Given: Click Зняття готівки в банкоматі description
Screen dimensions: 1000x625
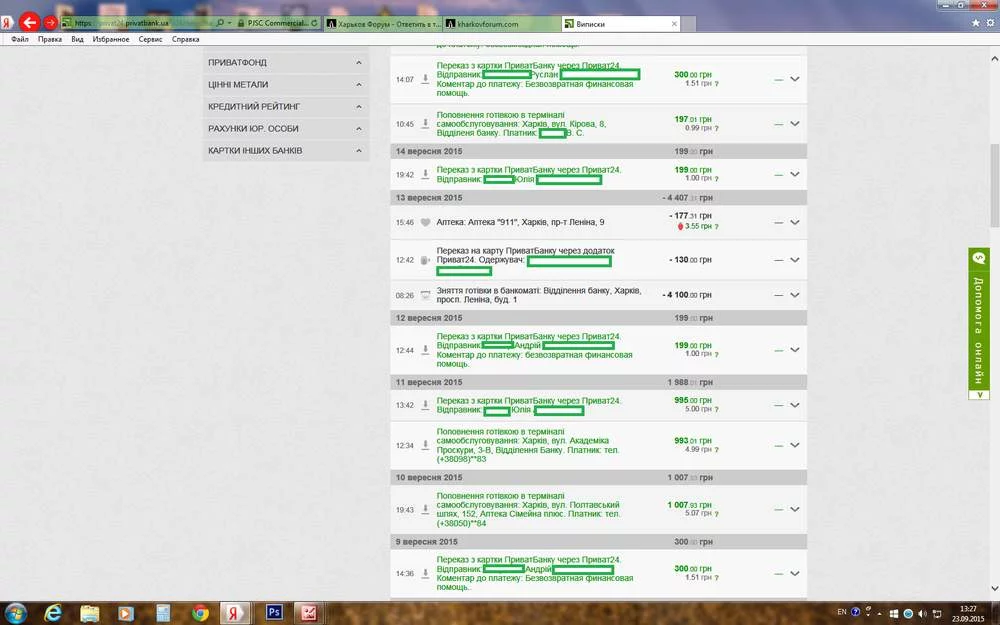Looking at the screenshot, I should [539, 295].
